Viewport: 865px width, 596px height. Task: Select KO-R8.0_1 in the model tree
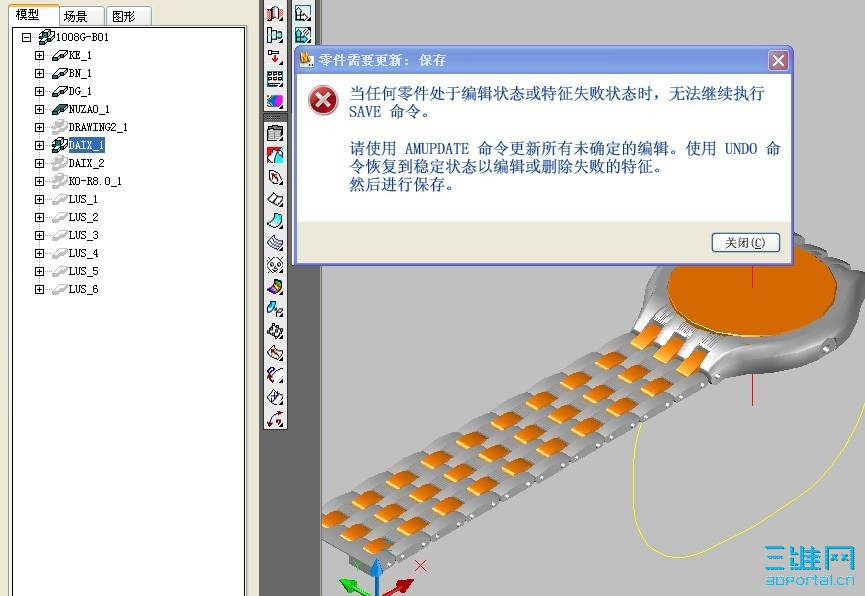pos(95,181)
